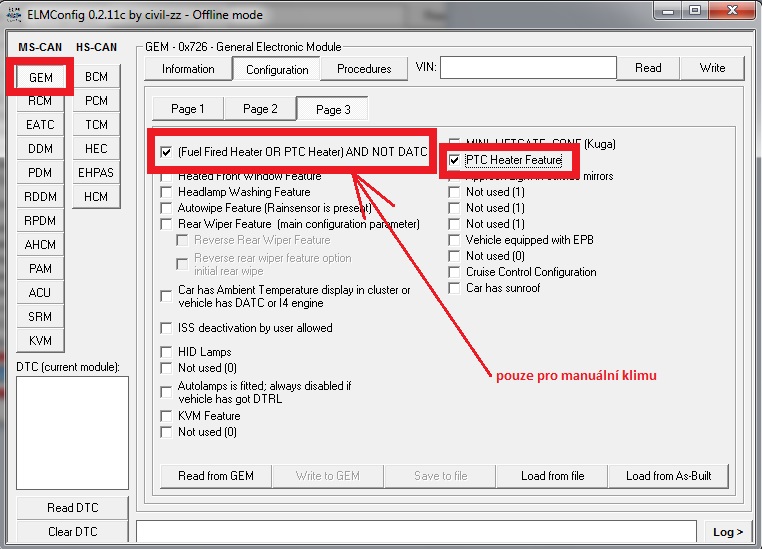Switch to the Information tab
Image resolution: width=762 pixels, height=549 pixels.
click(188, 69)
